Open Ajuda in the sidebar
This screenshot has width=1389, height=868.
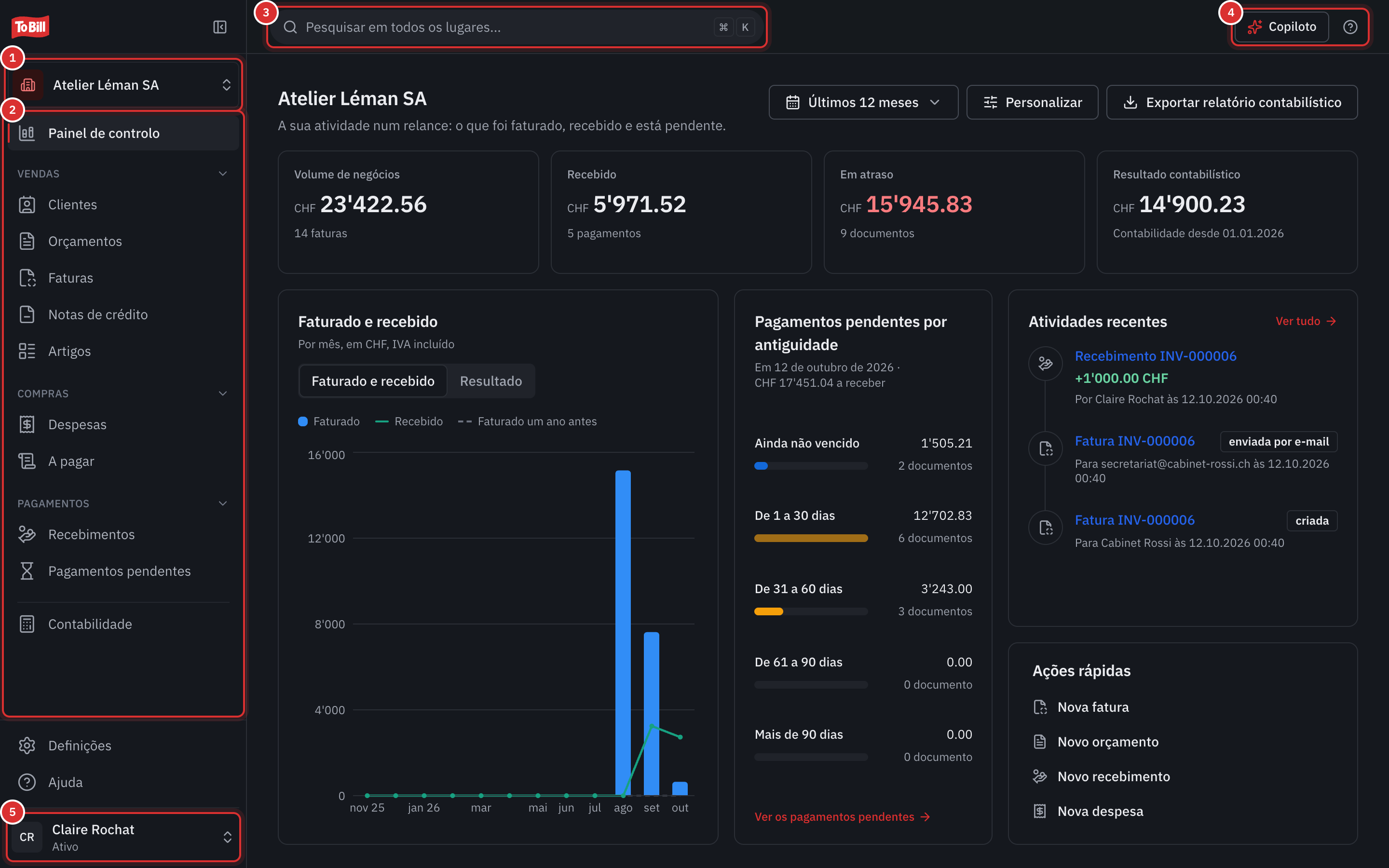pyautogui.click(x=123, y=783)
